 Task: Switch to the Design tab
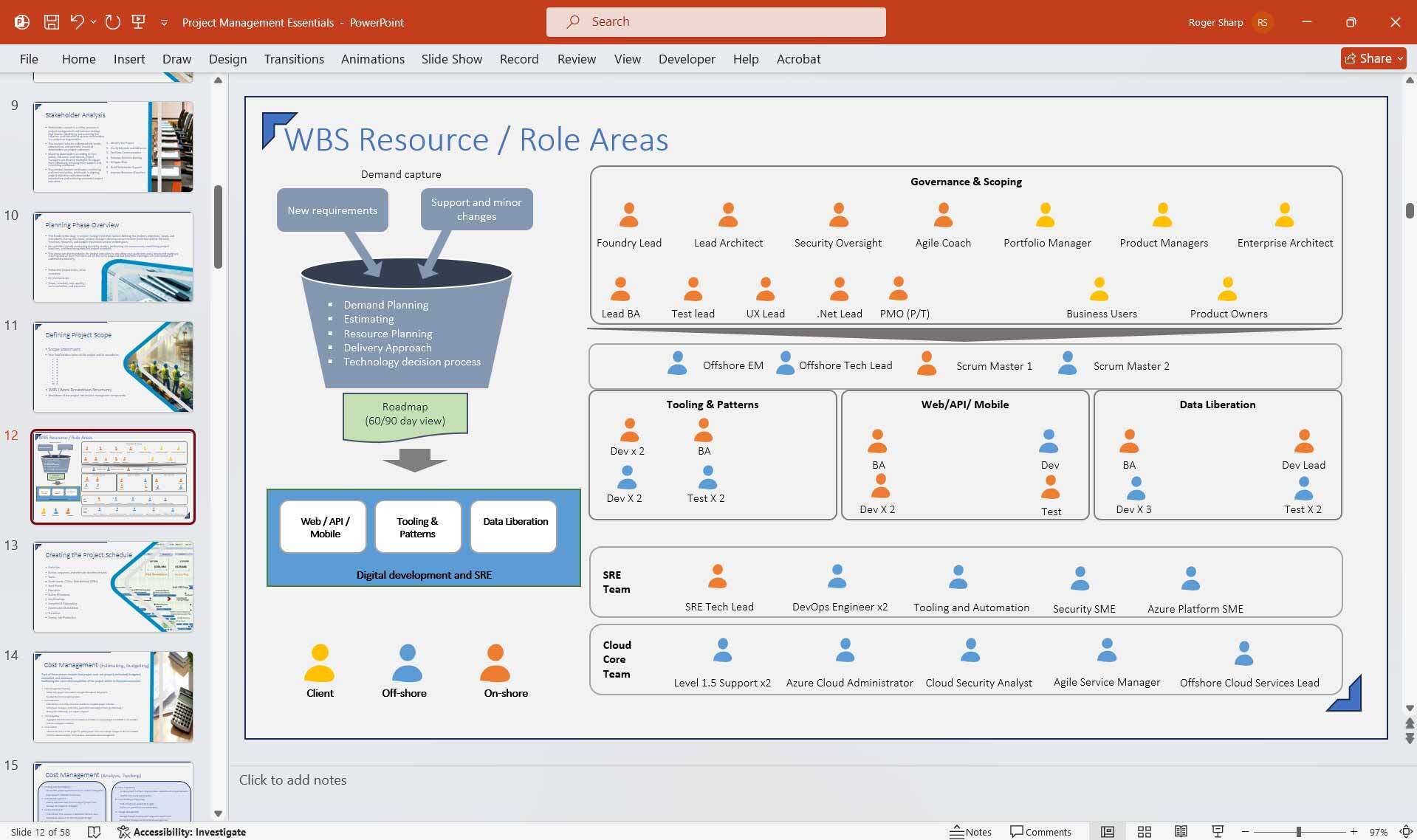pyautogui.click(x=227, y=59)
